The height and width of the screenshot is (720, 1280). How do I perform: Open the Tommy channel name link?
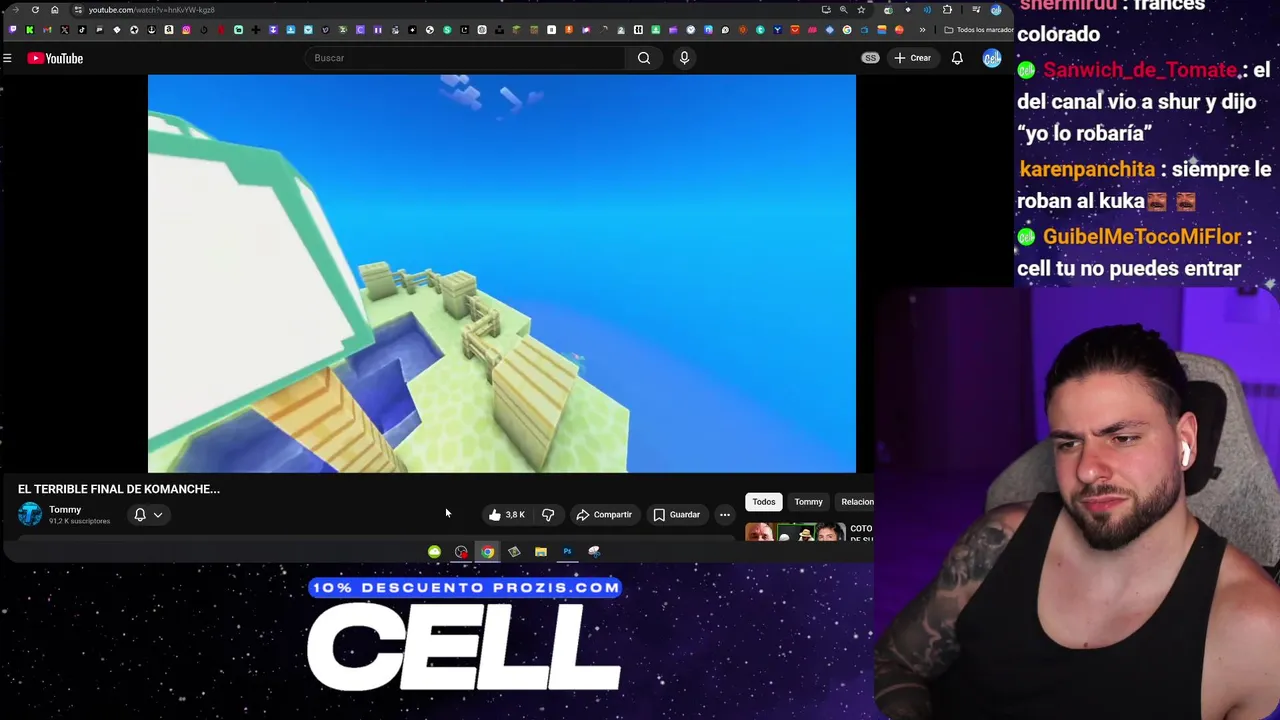(65, 510)
